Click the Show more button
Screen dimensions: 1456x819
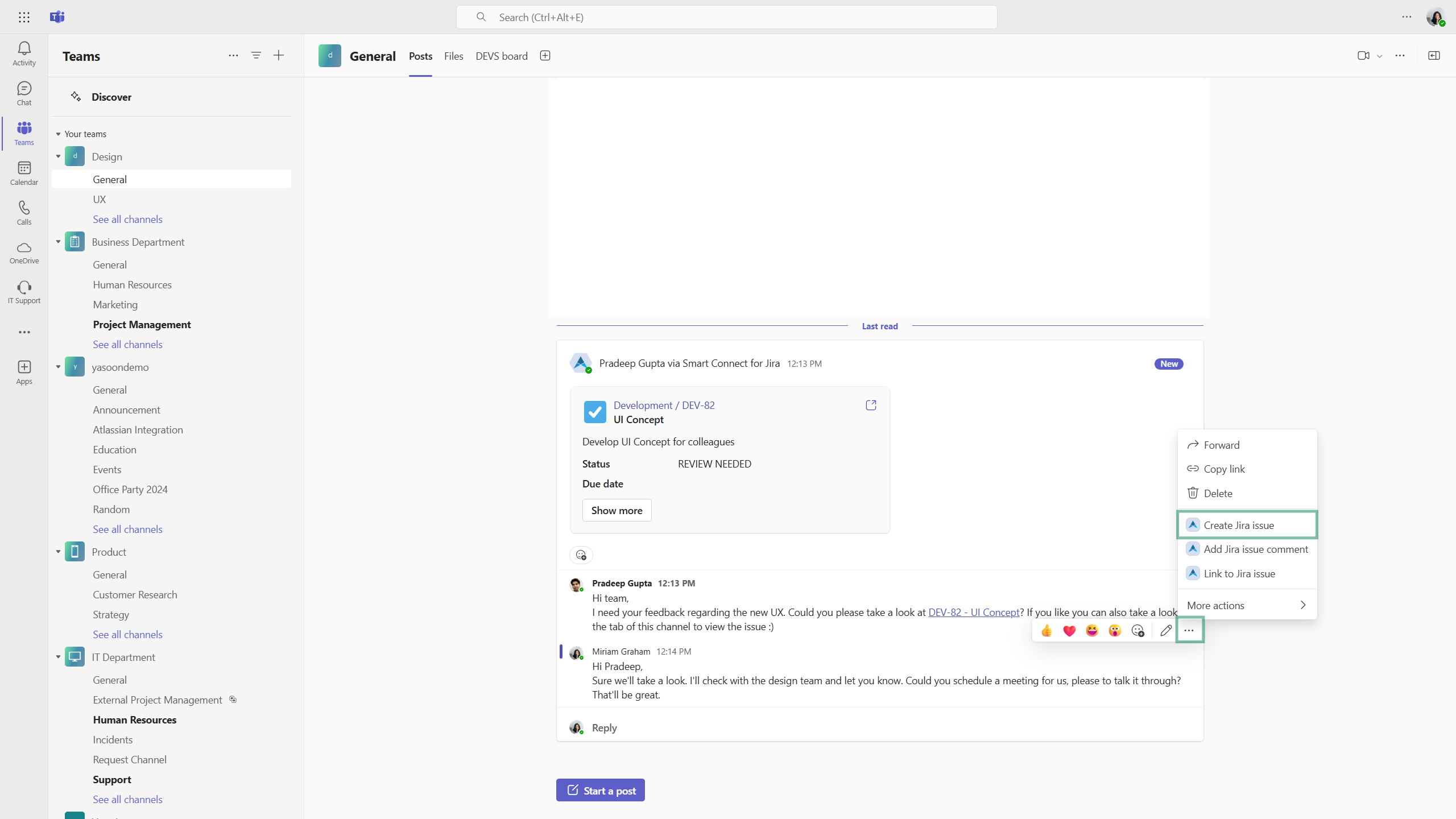(x=617, y=510)
